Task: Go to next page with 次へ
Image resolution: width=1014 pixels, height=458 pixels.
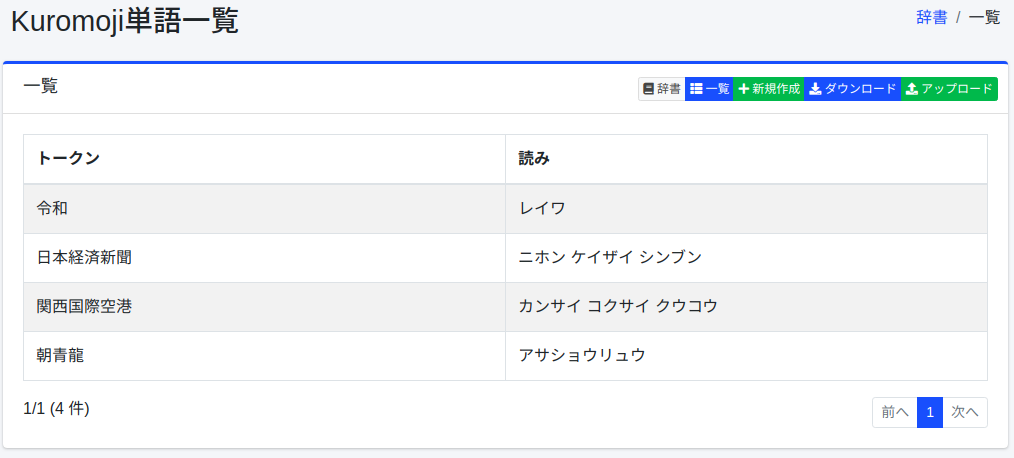Action: [x=965, y=412]
